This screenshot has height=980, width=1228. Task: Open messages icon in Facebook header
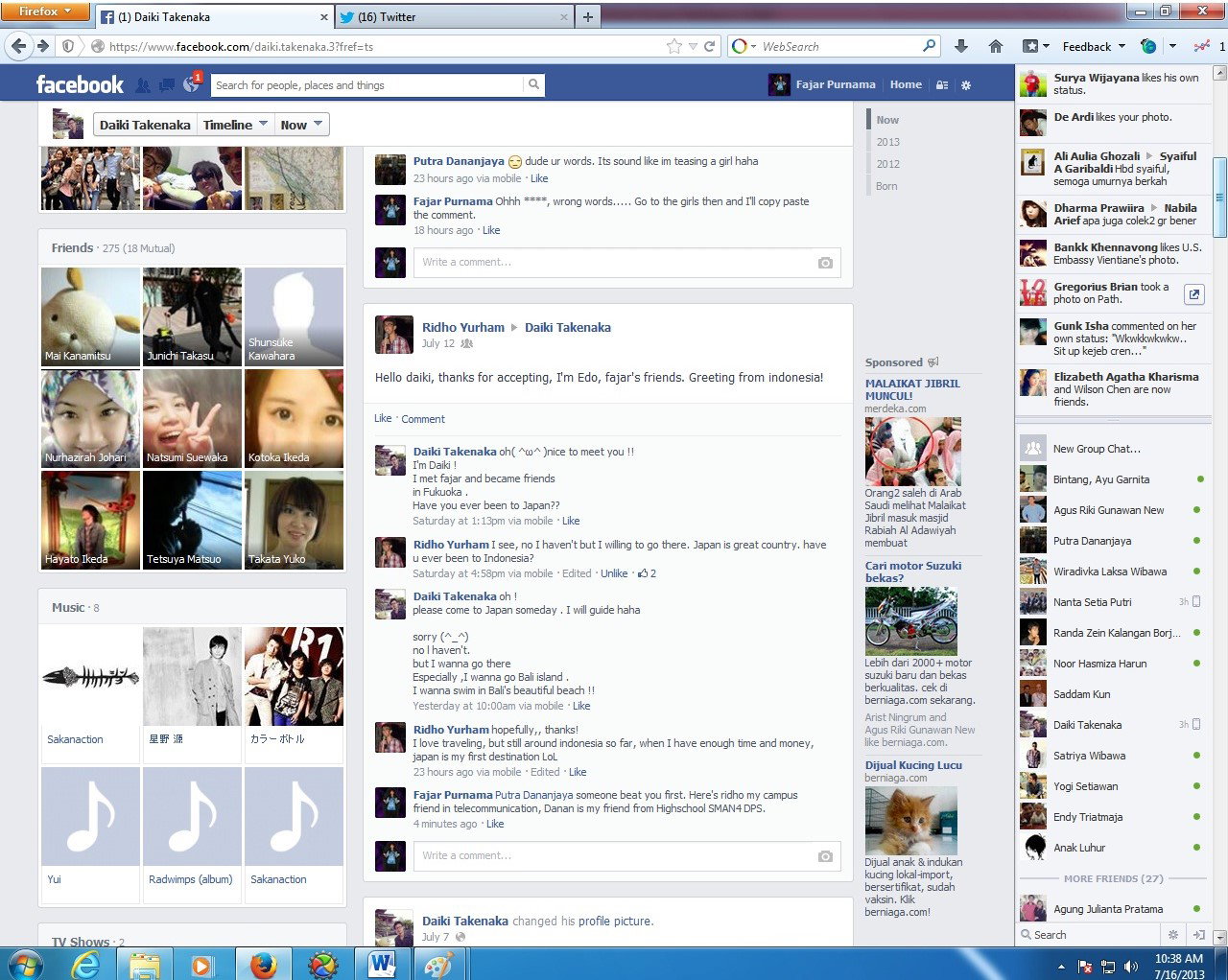(x=167, y=84)
